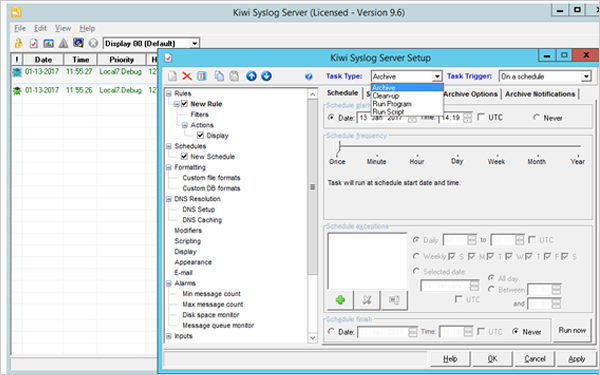Click the padlock icon in main window toolbar
The height and width of the screenshot is (375, 600).
[18, 43]
